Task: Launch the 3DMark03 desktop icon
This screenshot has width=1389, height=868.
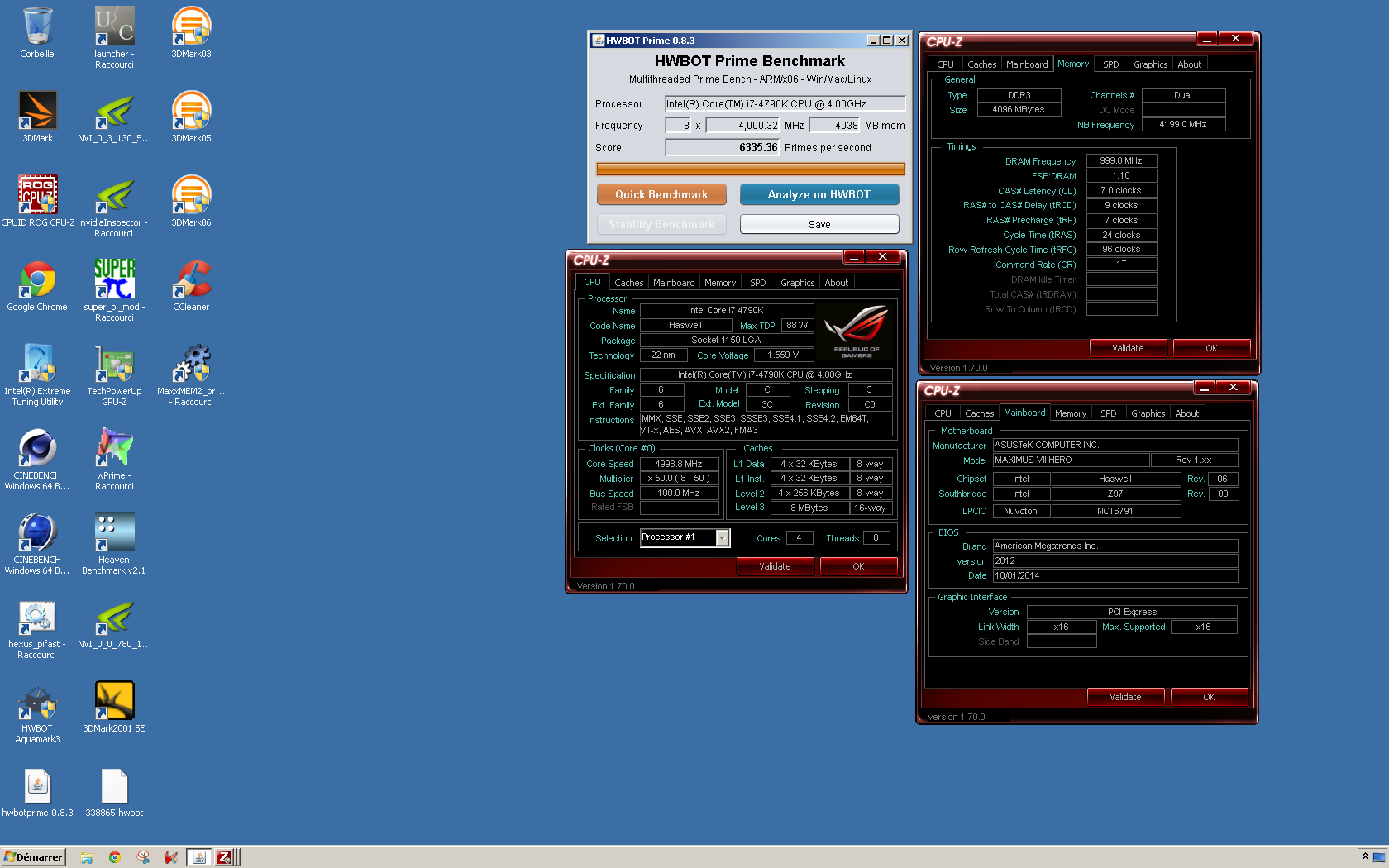Action: 191,26
